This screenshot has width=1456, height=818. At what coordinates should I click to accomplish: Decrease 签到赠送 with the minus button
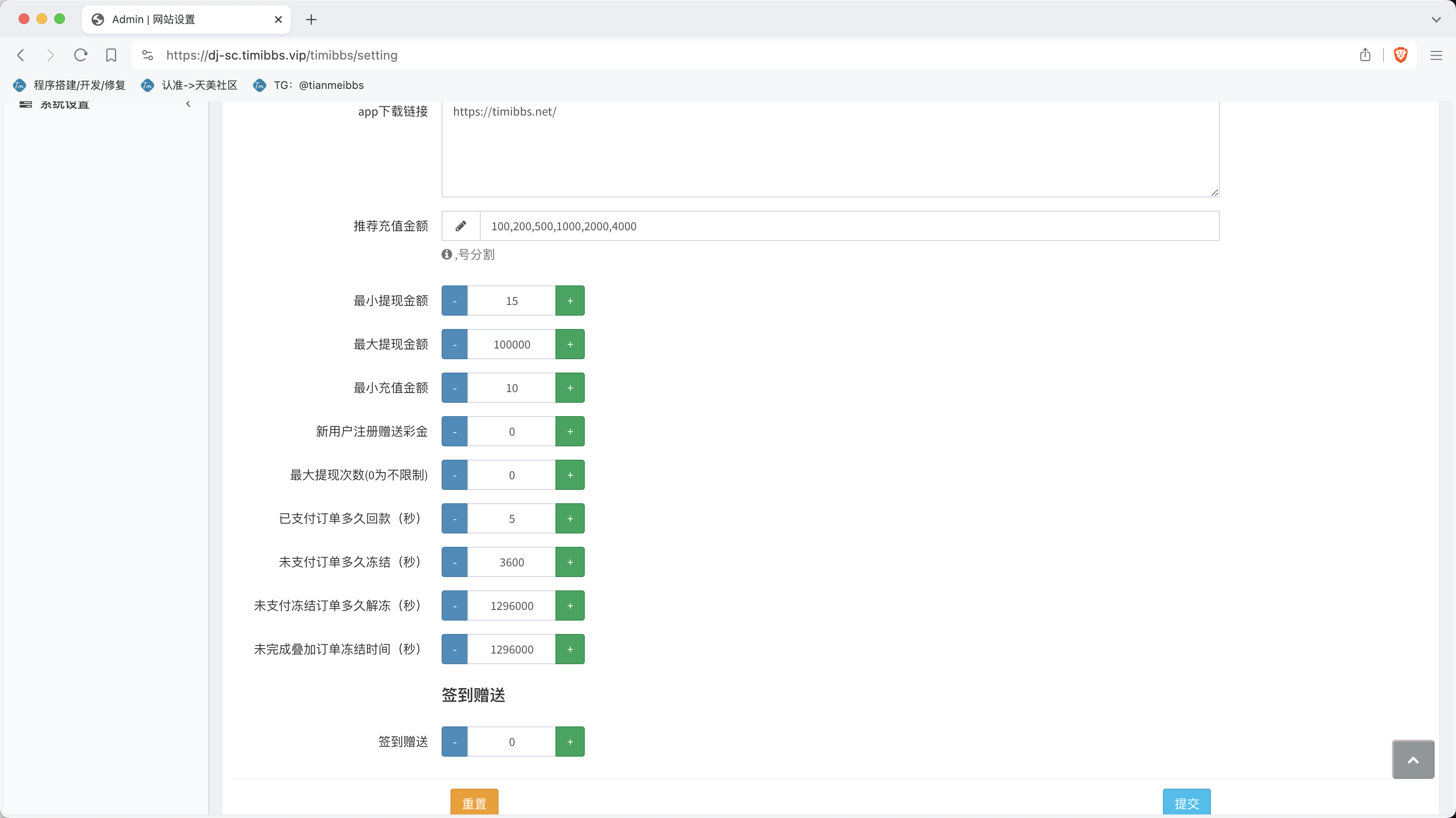[454, 741]
